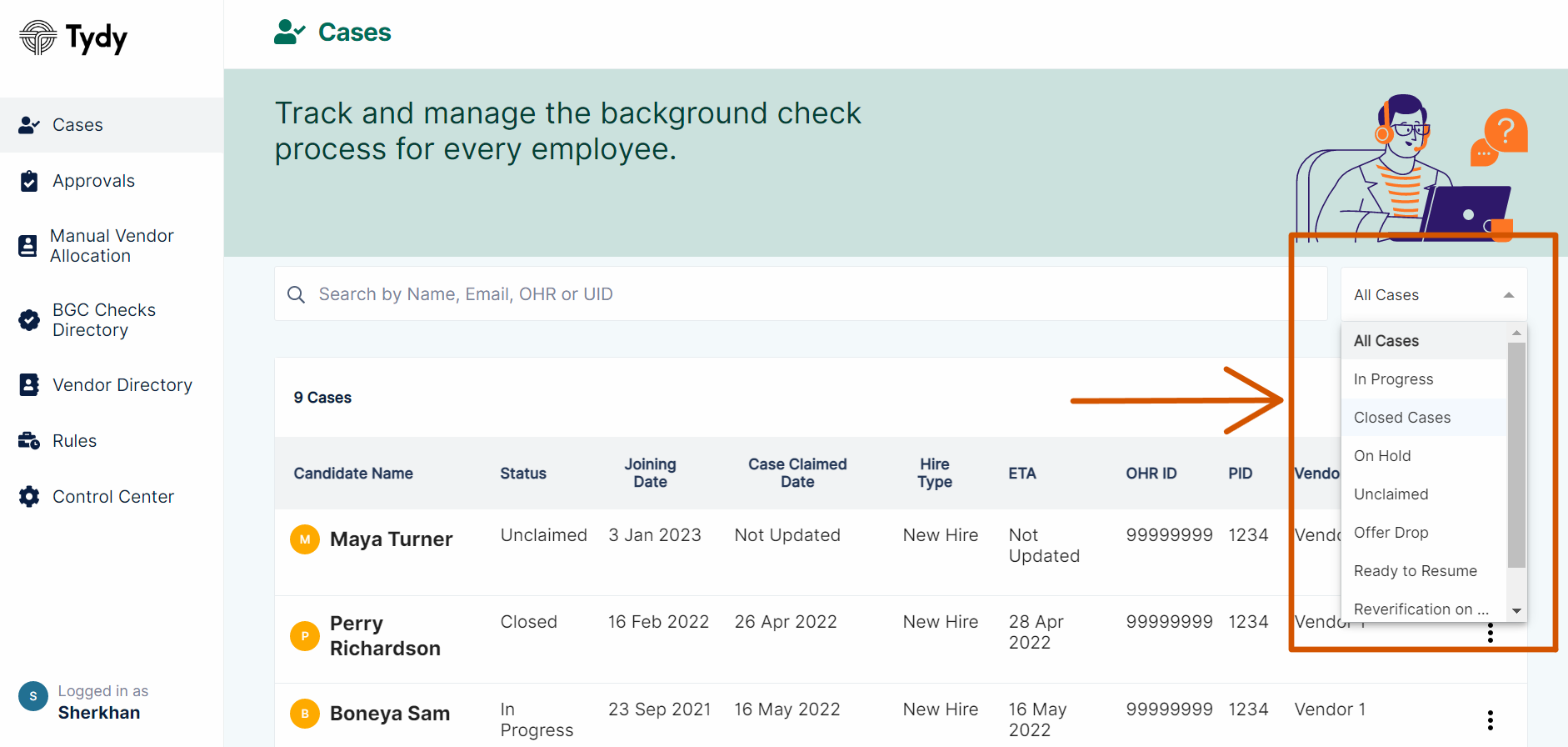Click the Manual Vendor Allocation icon
This screenshot has width=1568, height=747.
pos(27,246)
